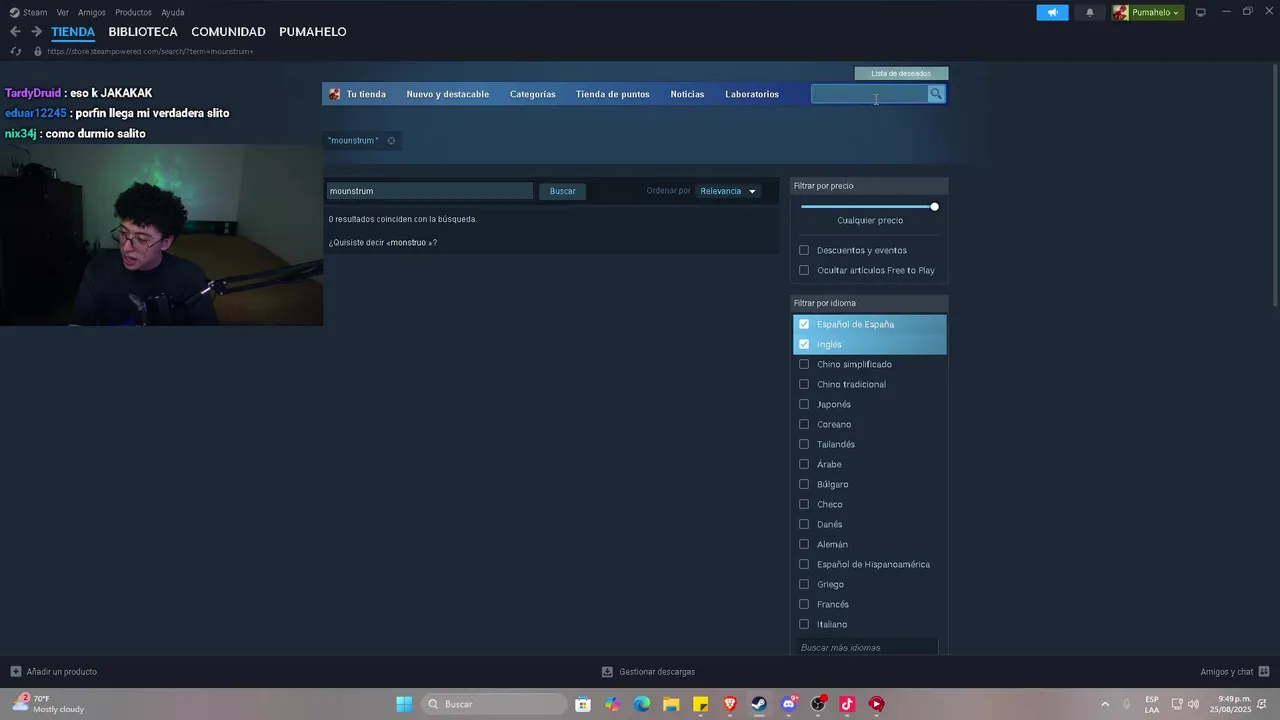Image resolution: width=1280 pixels, height=720 pixels.
Task: Open the Amigos menu
Action: tap(92, 12)
